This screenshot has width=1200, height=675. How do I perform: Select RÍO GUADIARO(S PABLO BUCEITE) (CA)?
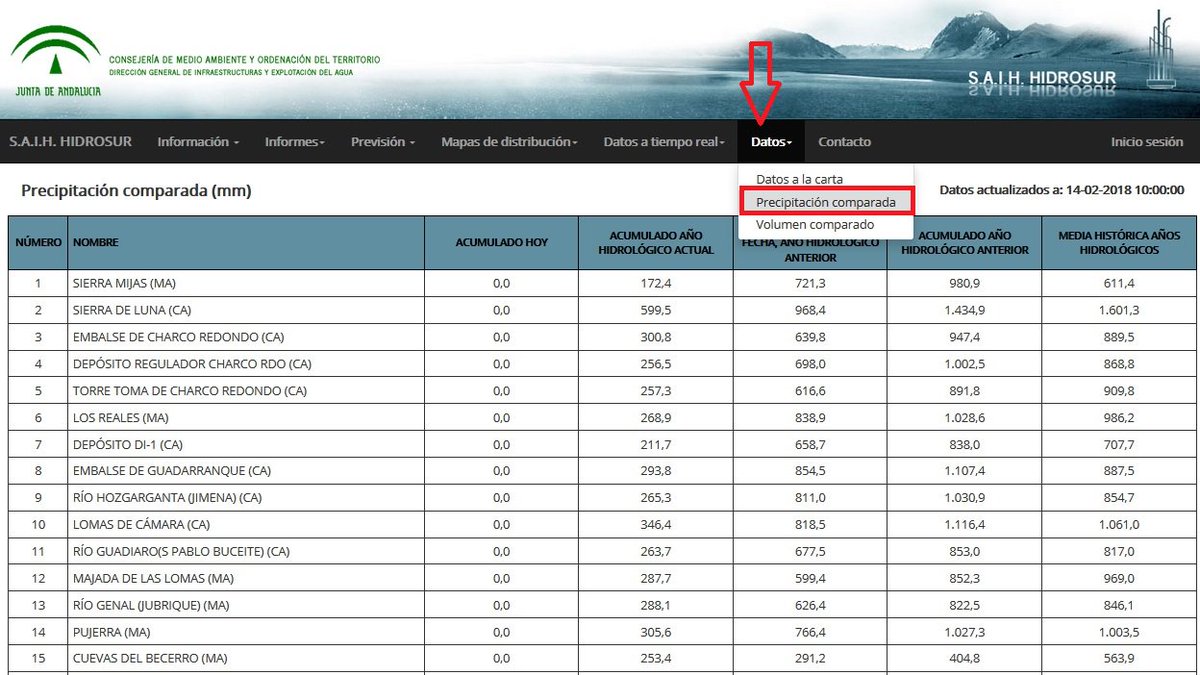click(181, 552)
